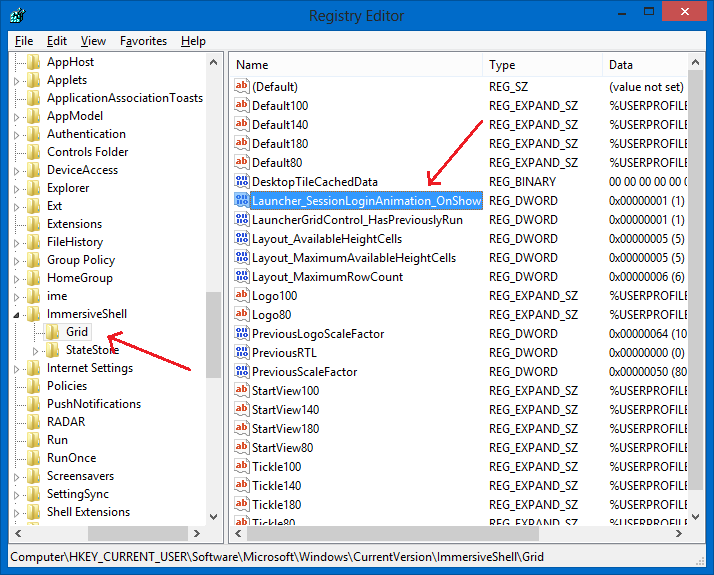
Task: Select the StartView140 value name
Action: click(286, 410)
